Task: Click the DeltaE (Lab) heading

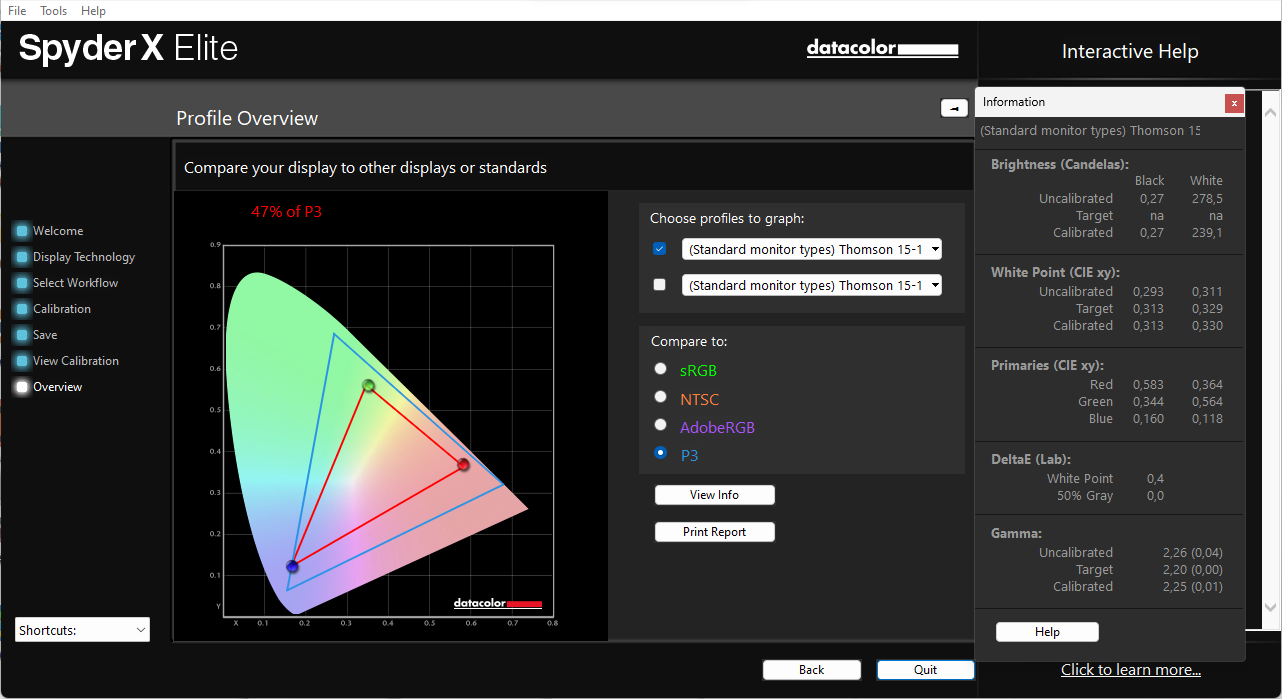Action: 1031,459
